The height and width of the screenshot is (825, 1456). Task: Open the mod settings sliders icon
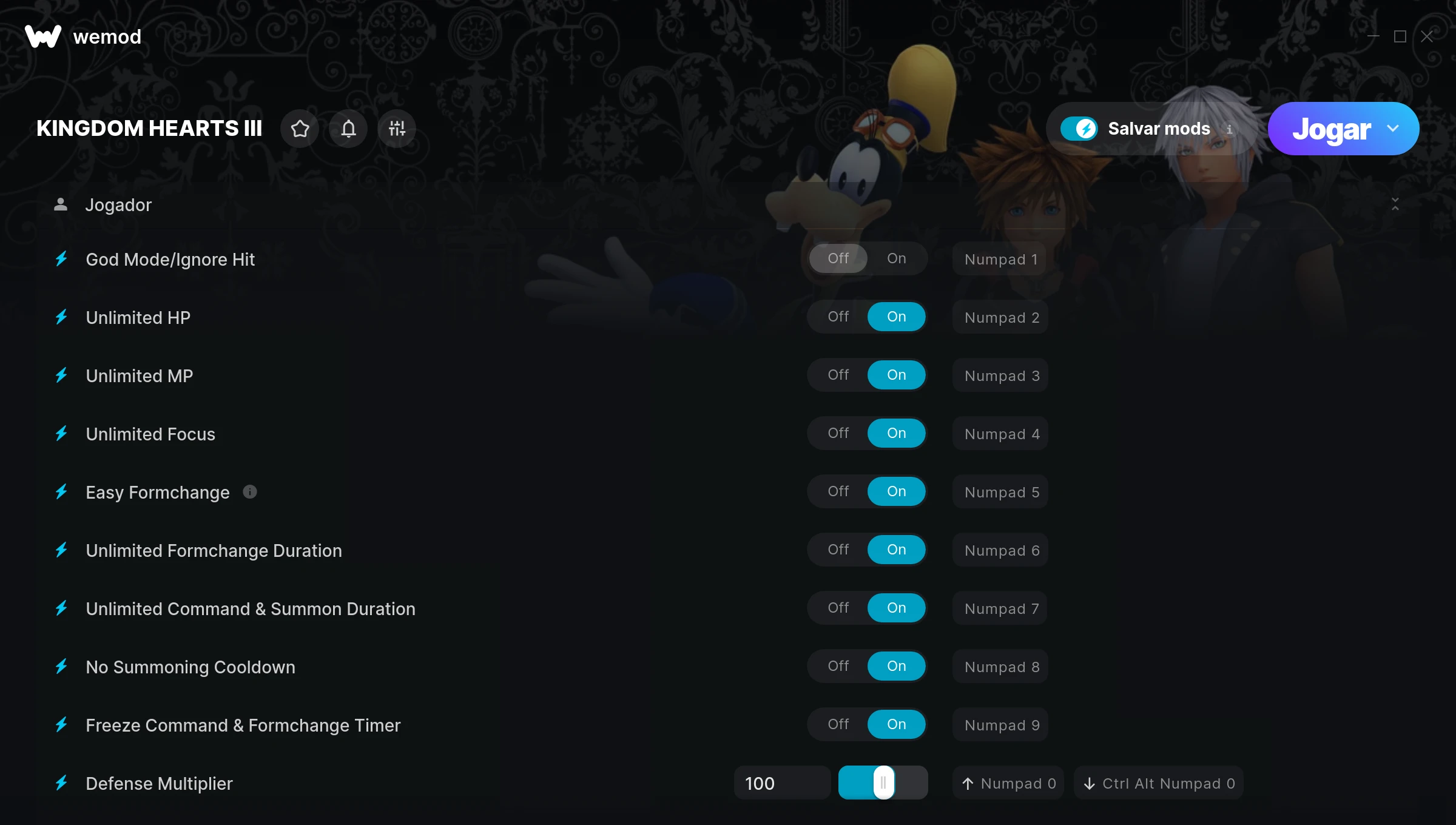coord(397,129)
